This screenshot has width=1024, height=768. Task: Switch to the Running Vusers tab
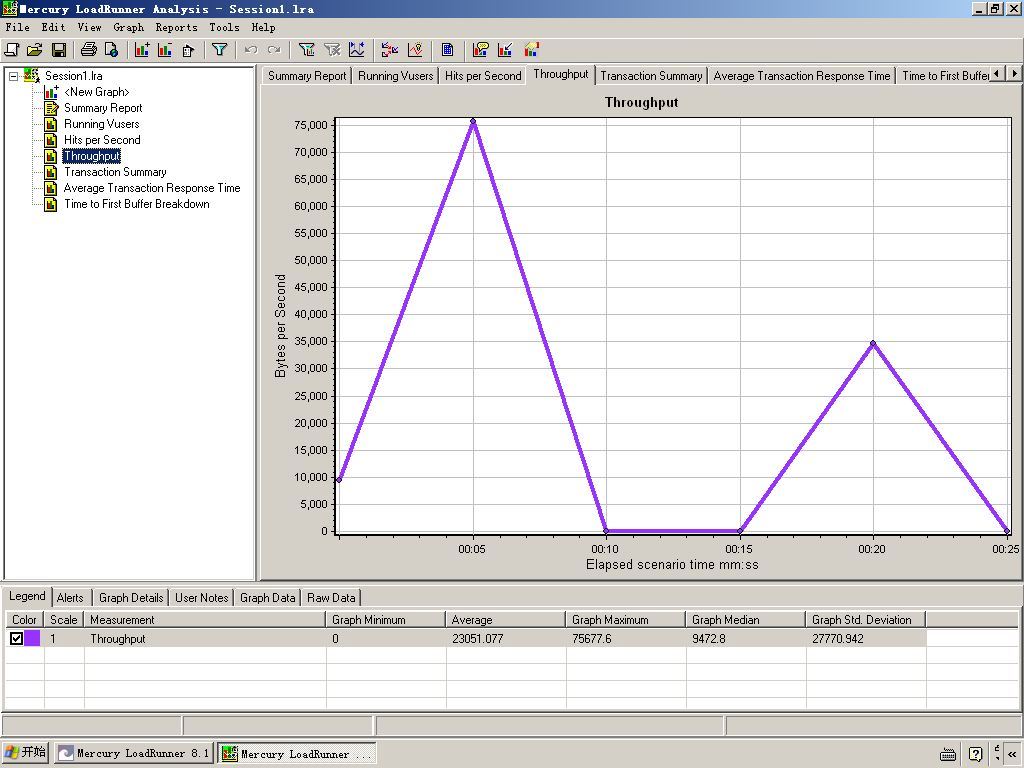tap(396, 76)
